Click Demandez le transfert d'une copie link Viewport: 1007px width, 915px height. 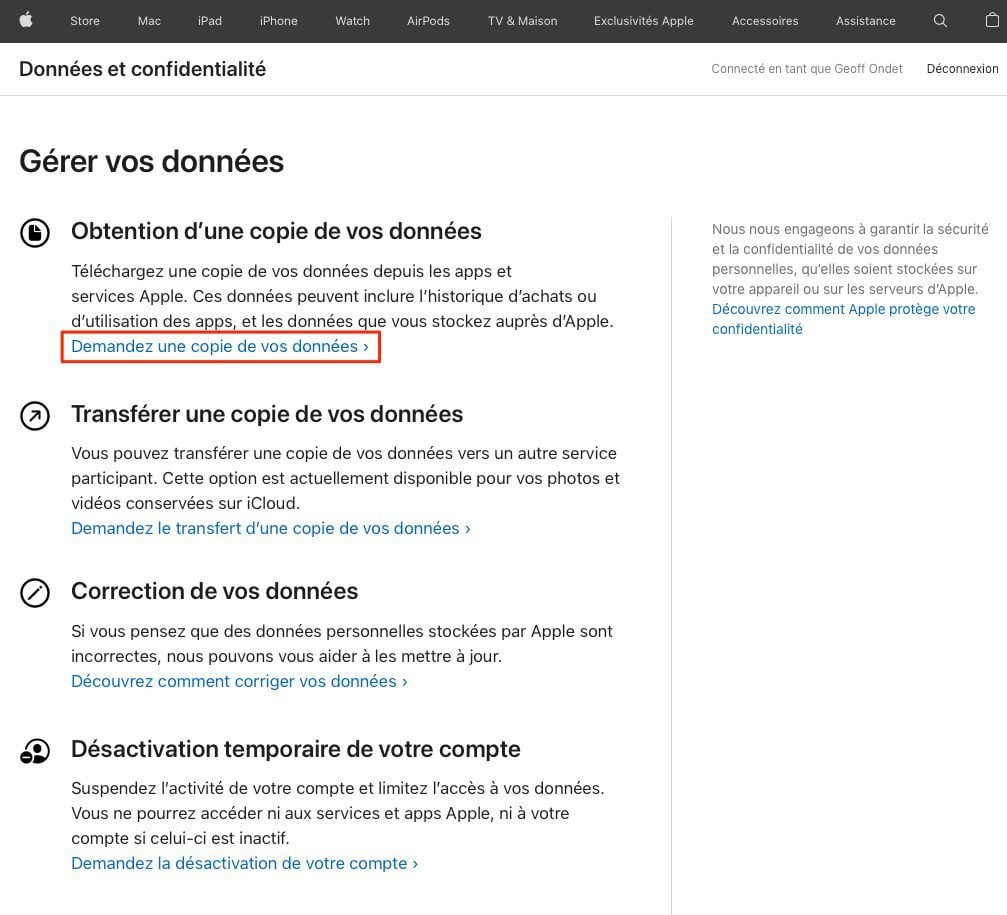click(x=271, y=528)
